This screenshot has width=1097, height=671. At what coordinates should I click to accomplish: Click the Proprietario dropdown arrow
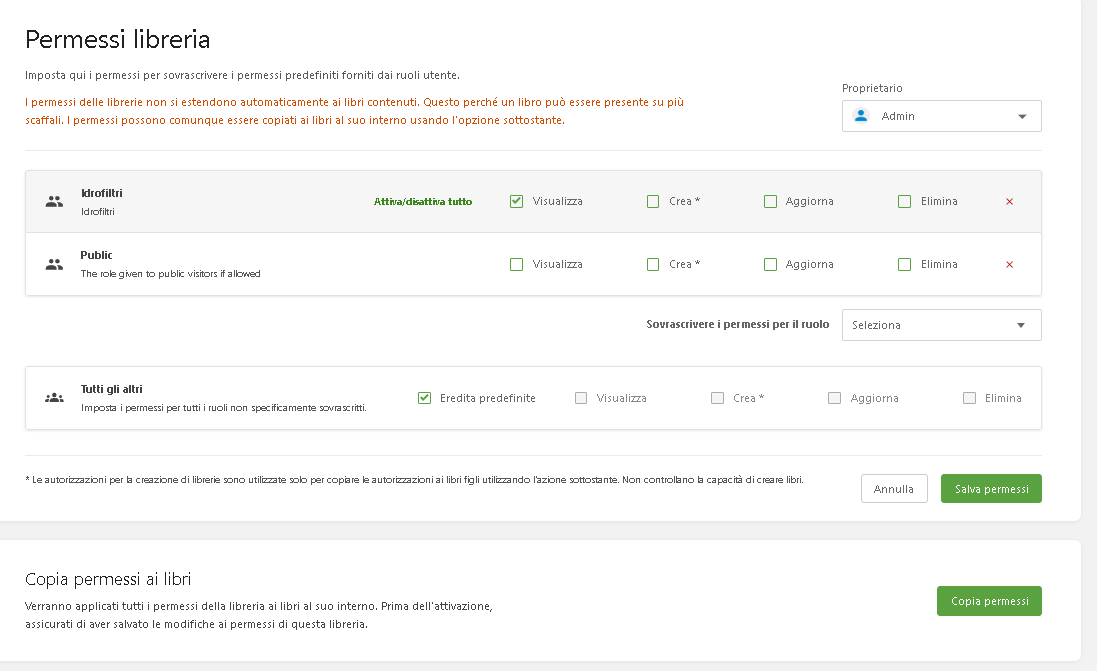click(1021, 116)
